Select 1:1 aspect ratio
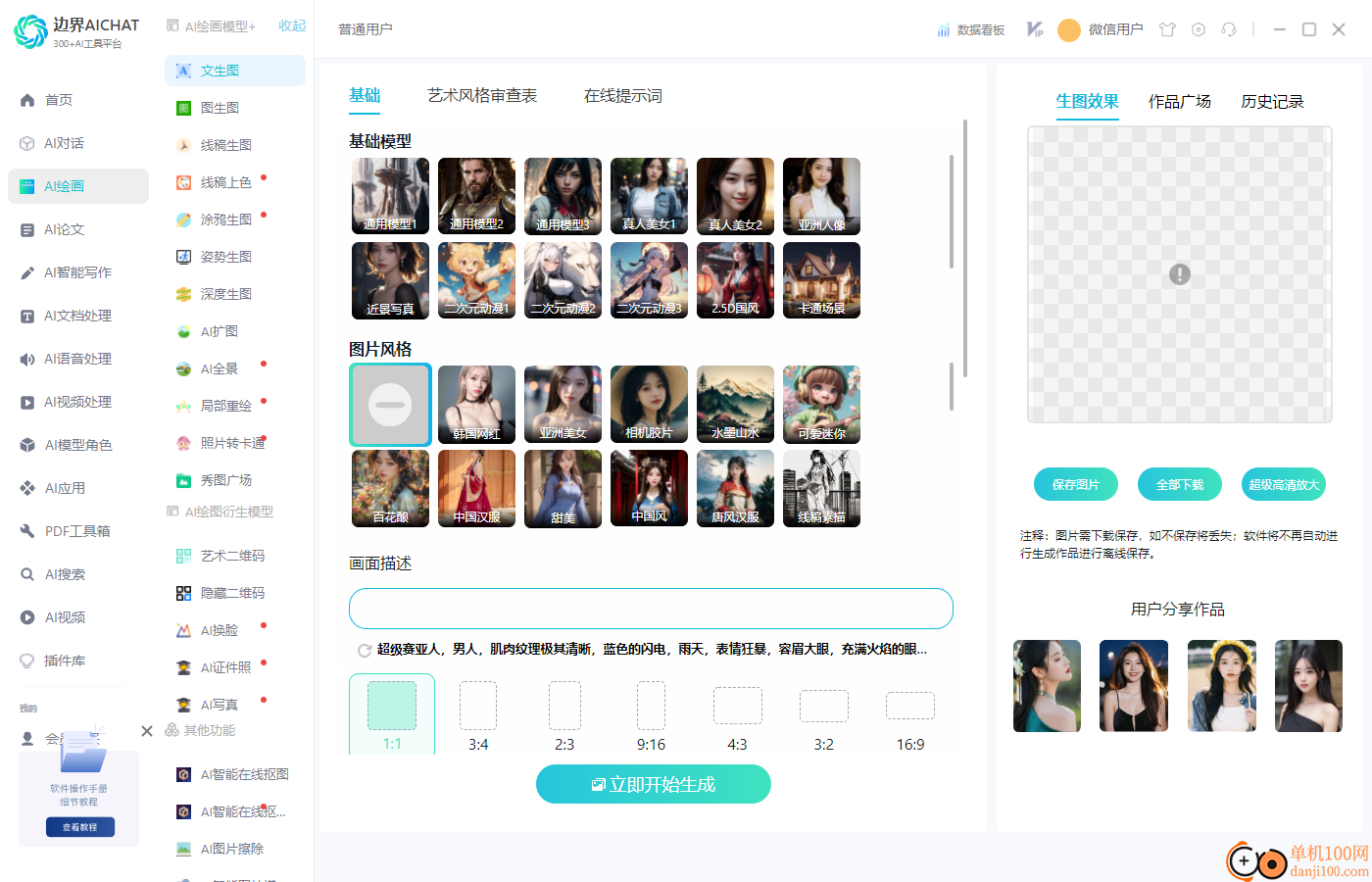Screen dimensions: 1372x882 coord(392,714)
